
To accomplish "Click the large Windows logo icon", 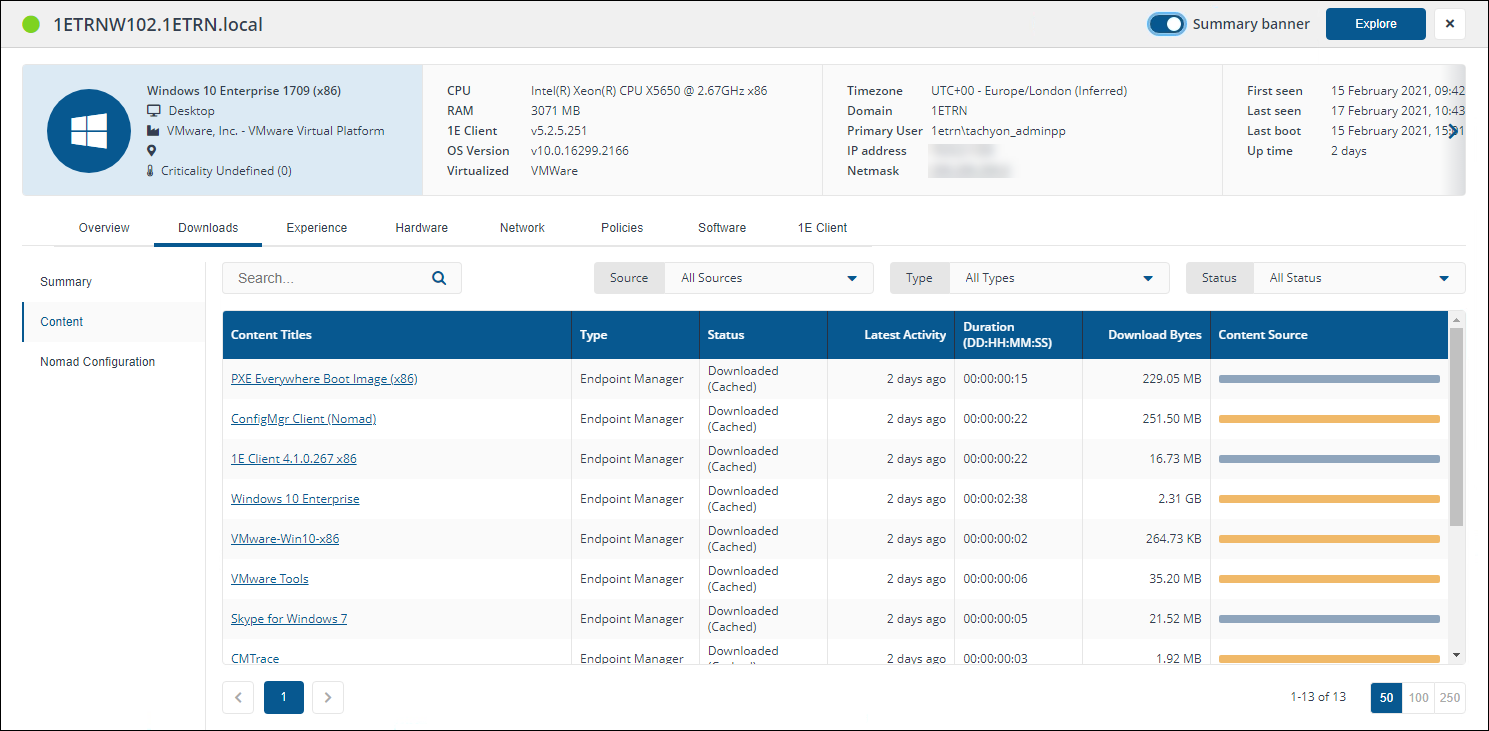I will [x=89, y=130].
